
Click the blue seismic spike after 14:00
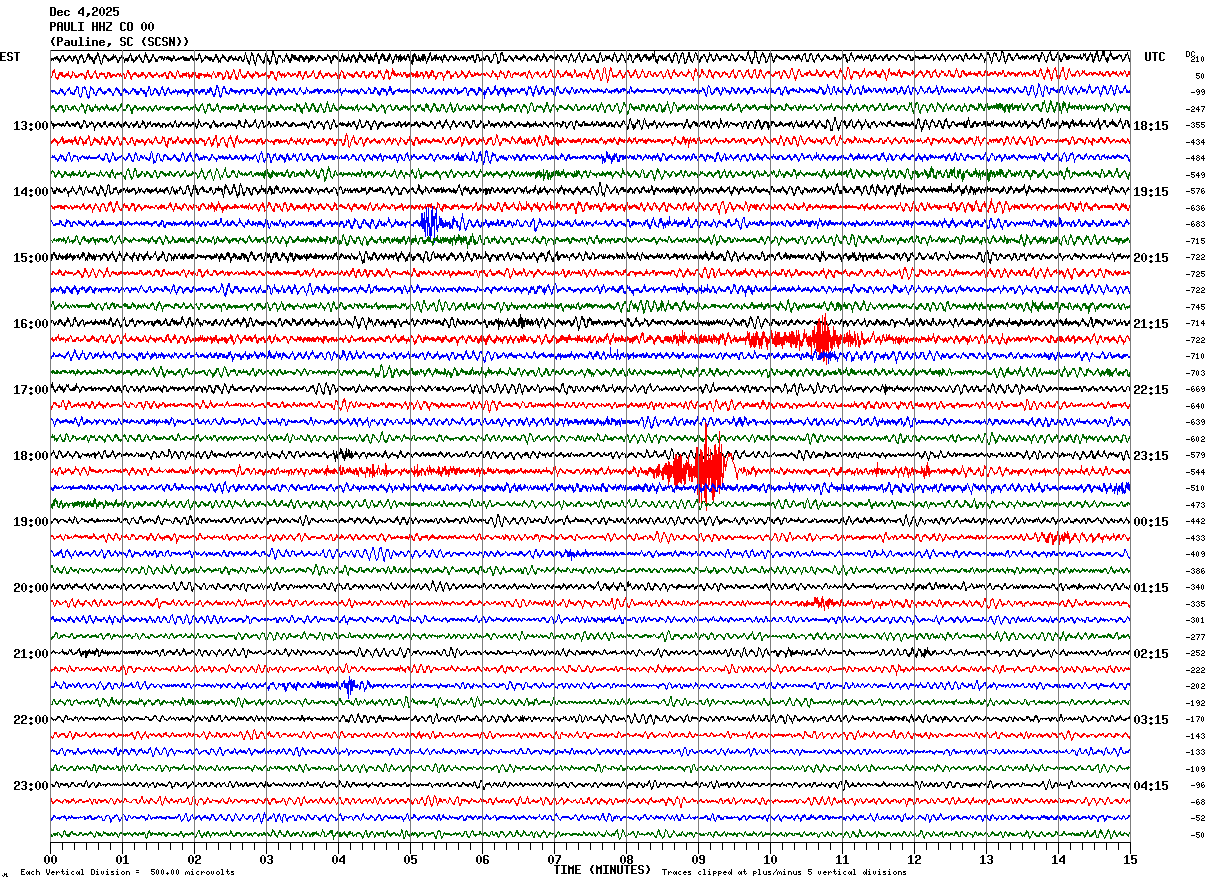tap(432, 223)
